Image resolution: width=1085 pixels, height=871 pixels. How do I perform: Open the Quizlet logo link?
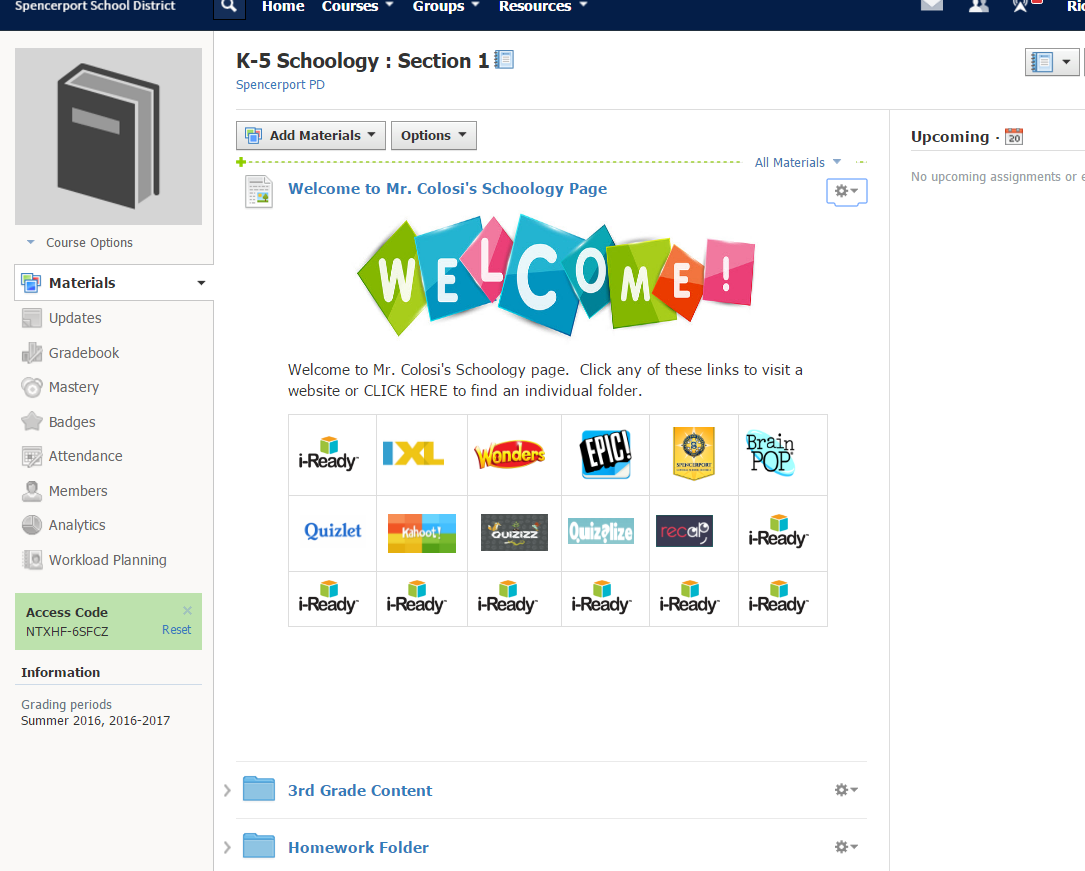[x=333, y=531]
